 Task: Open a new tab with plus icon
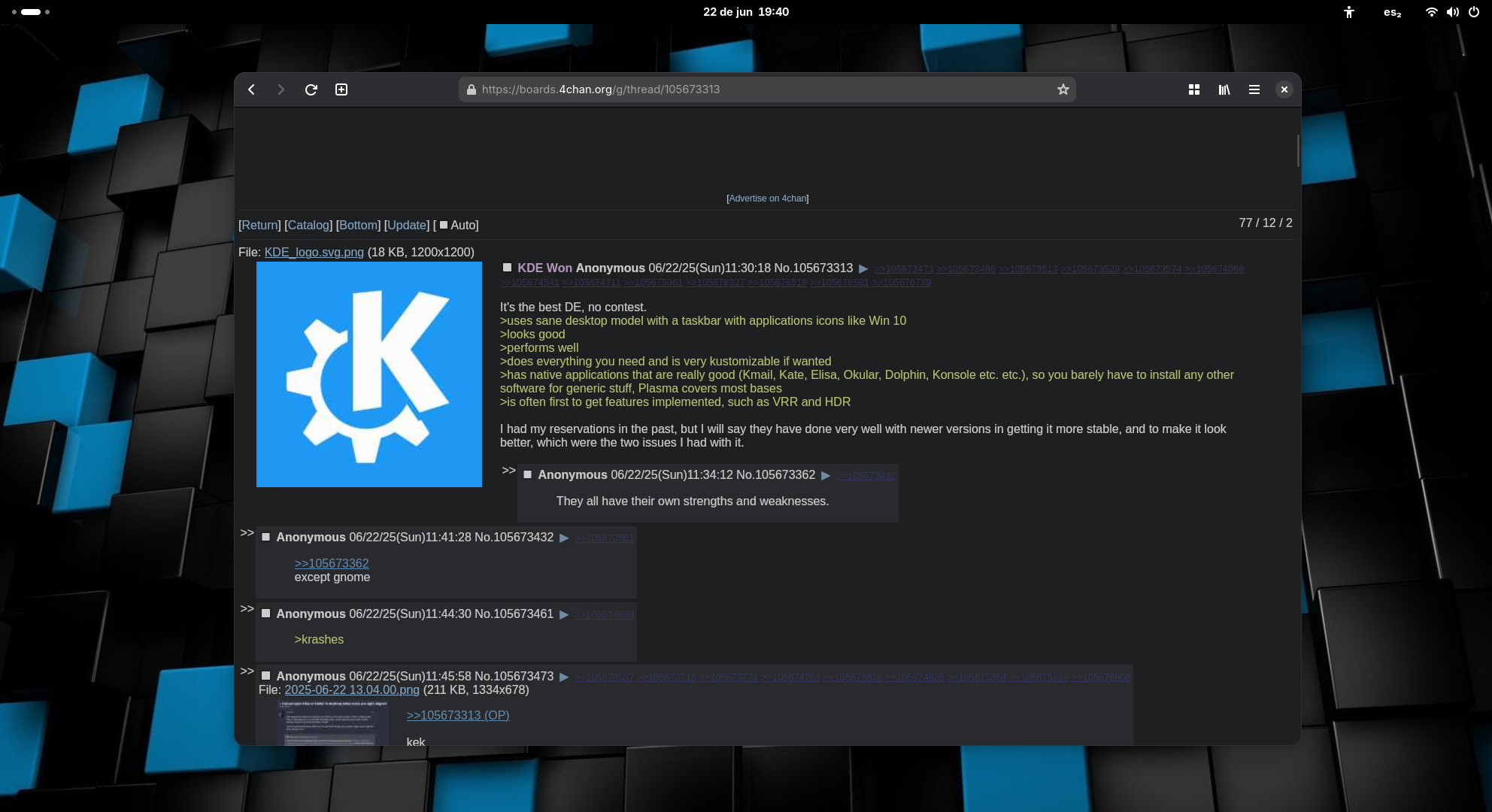click(341, 89)
